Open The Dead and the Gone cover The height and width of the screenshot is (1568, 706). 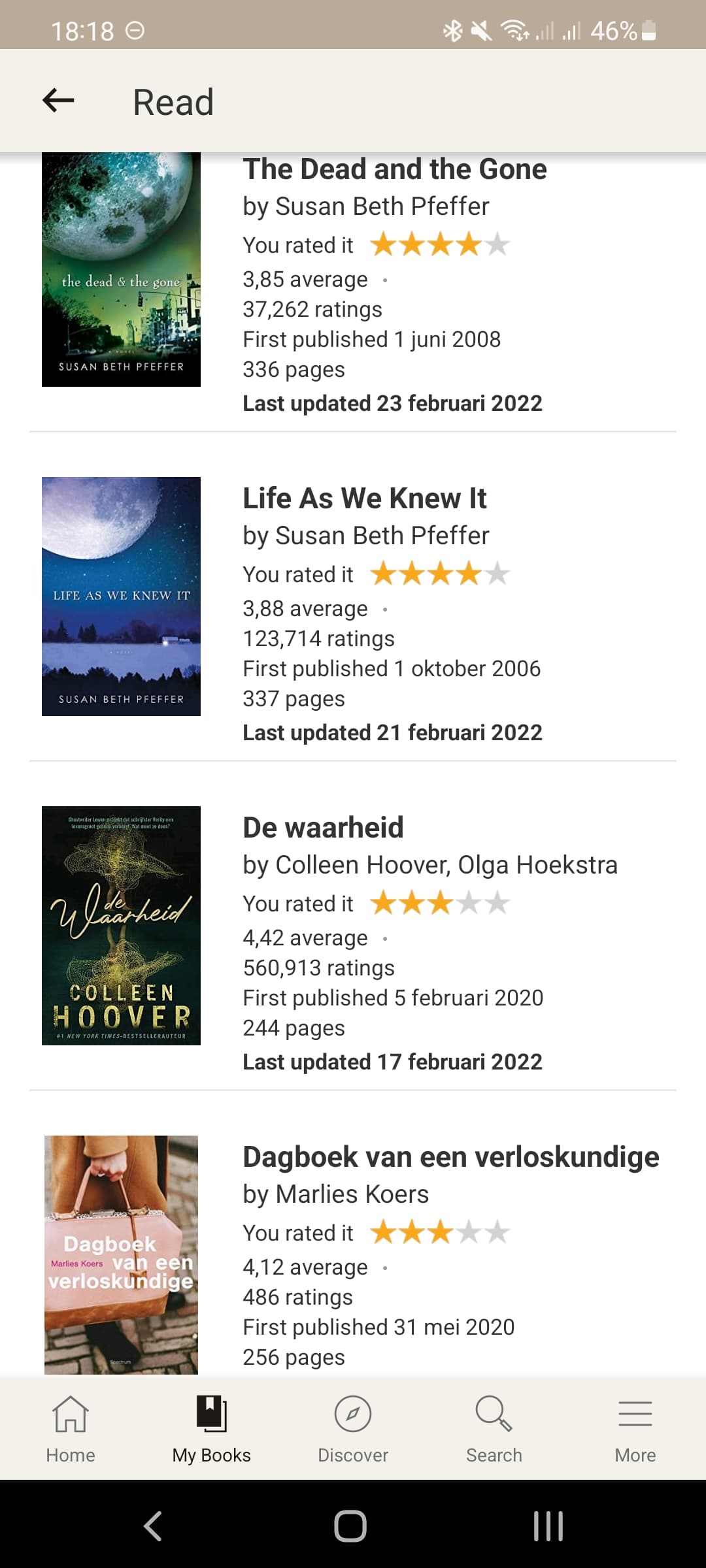point(121,269)
